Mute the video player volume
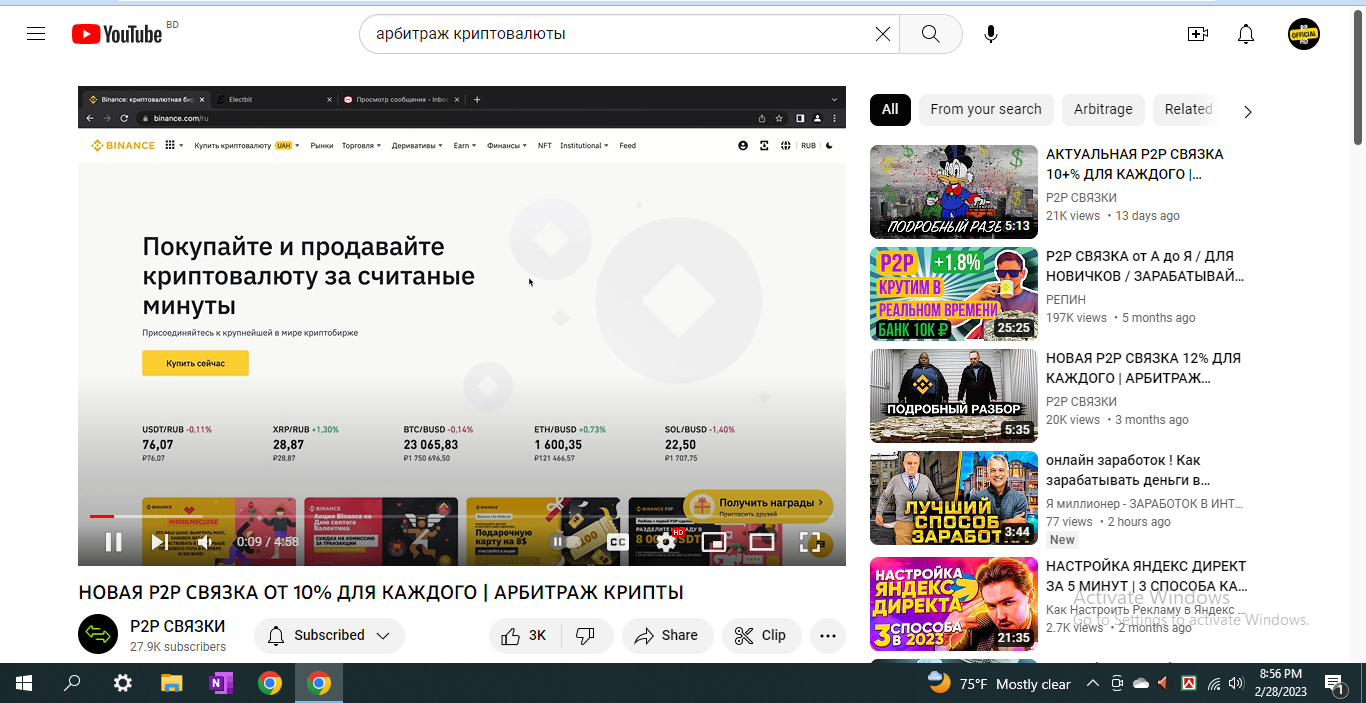 205,542
